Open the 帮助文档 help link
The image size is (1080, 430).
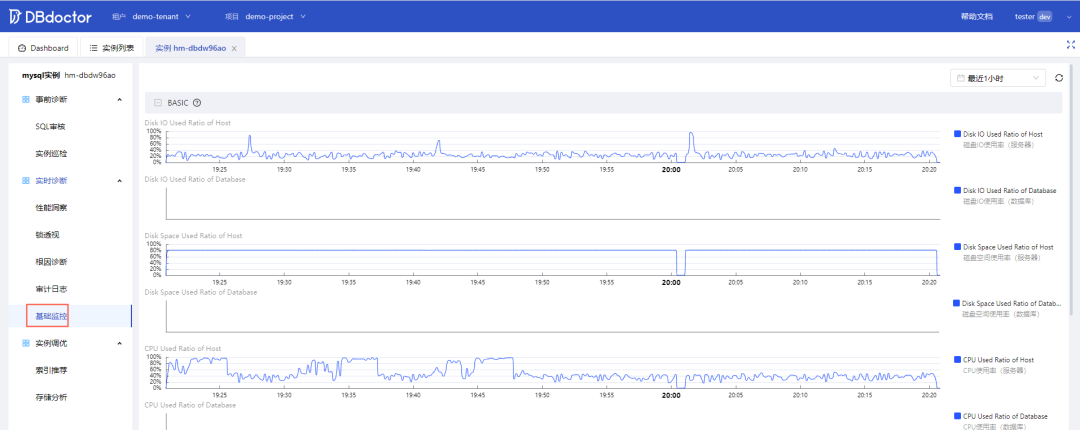977,17
